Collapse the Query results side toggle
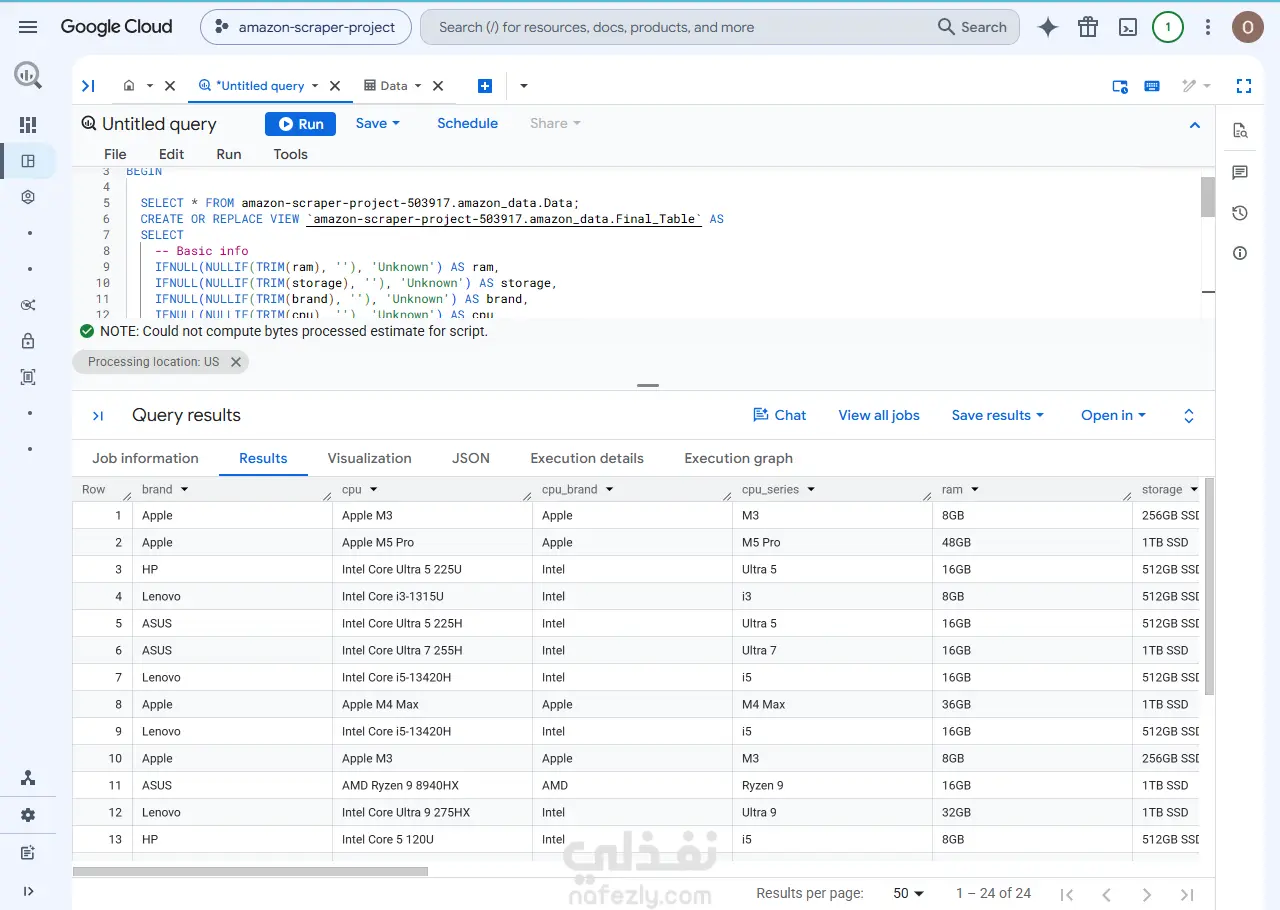 point(98,416)
